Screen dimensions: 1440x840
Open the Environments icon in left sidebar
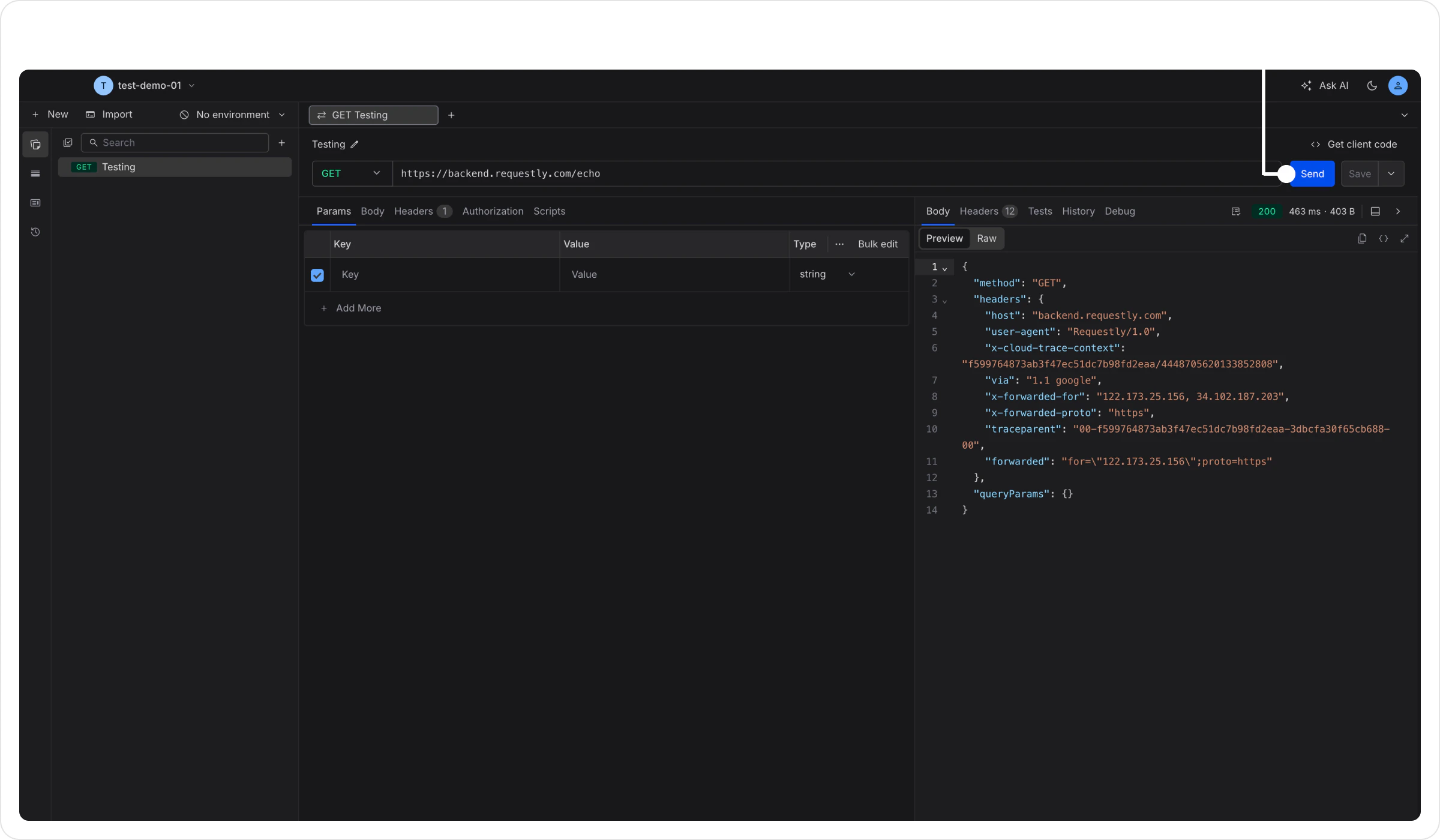pos(35,174)
